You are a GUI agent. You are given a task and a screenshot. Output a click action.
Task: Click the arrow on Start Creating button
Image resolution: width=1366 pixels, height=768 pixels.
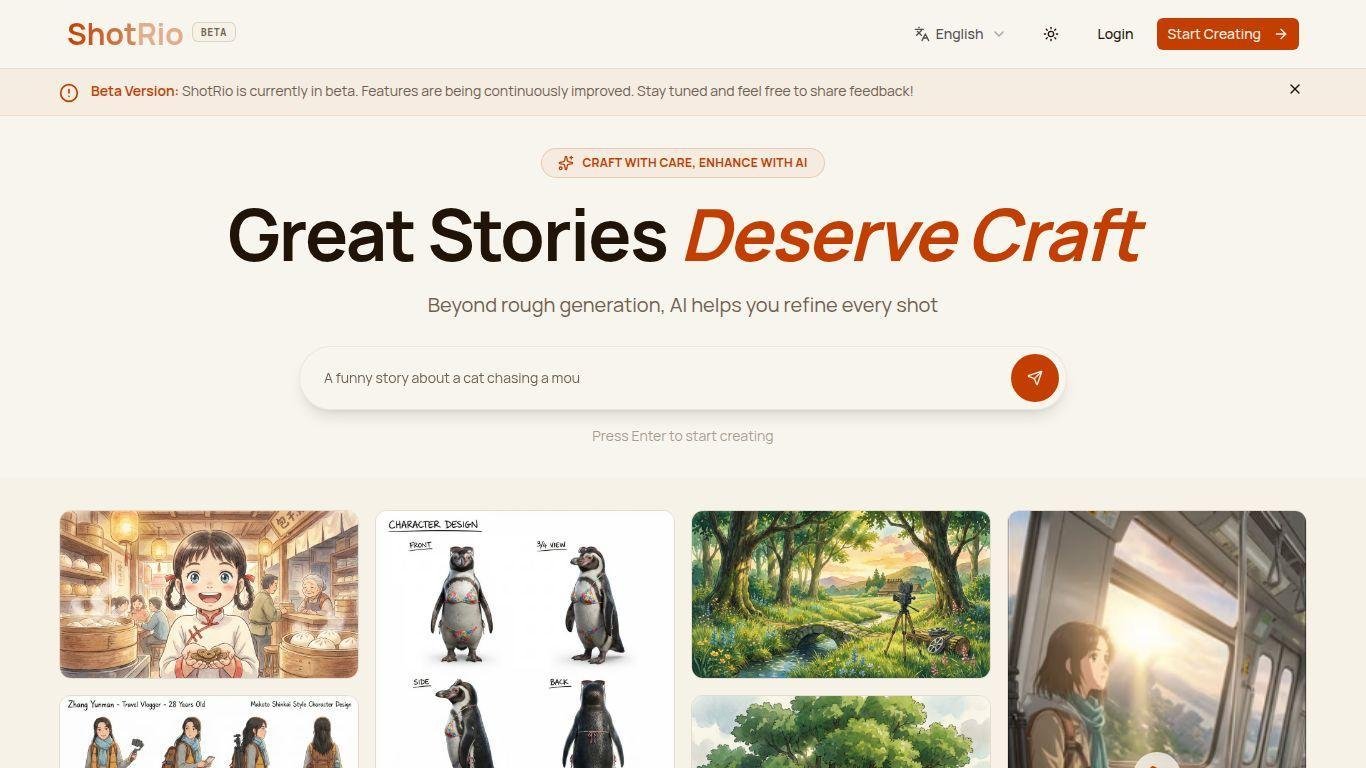pyautogui.click(x=1281, y=34)
